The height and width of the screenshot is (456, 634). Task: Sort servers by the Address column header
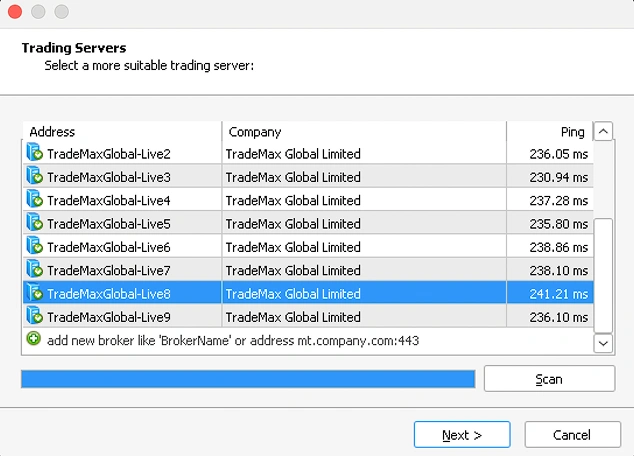(122, 132)
